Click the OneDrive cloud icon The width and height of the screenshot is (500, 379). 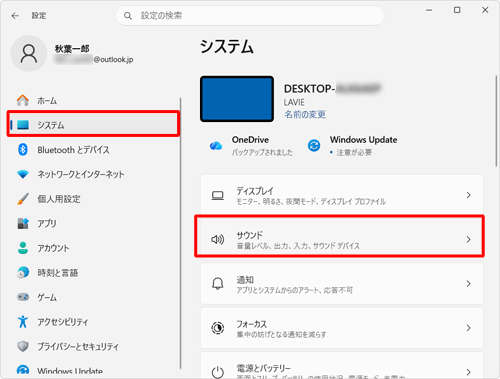click(216, 146)
